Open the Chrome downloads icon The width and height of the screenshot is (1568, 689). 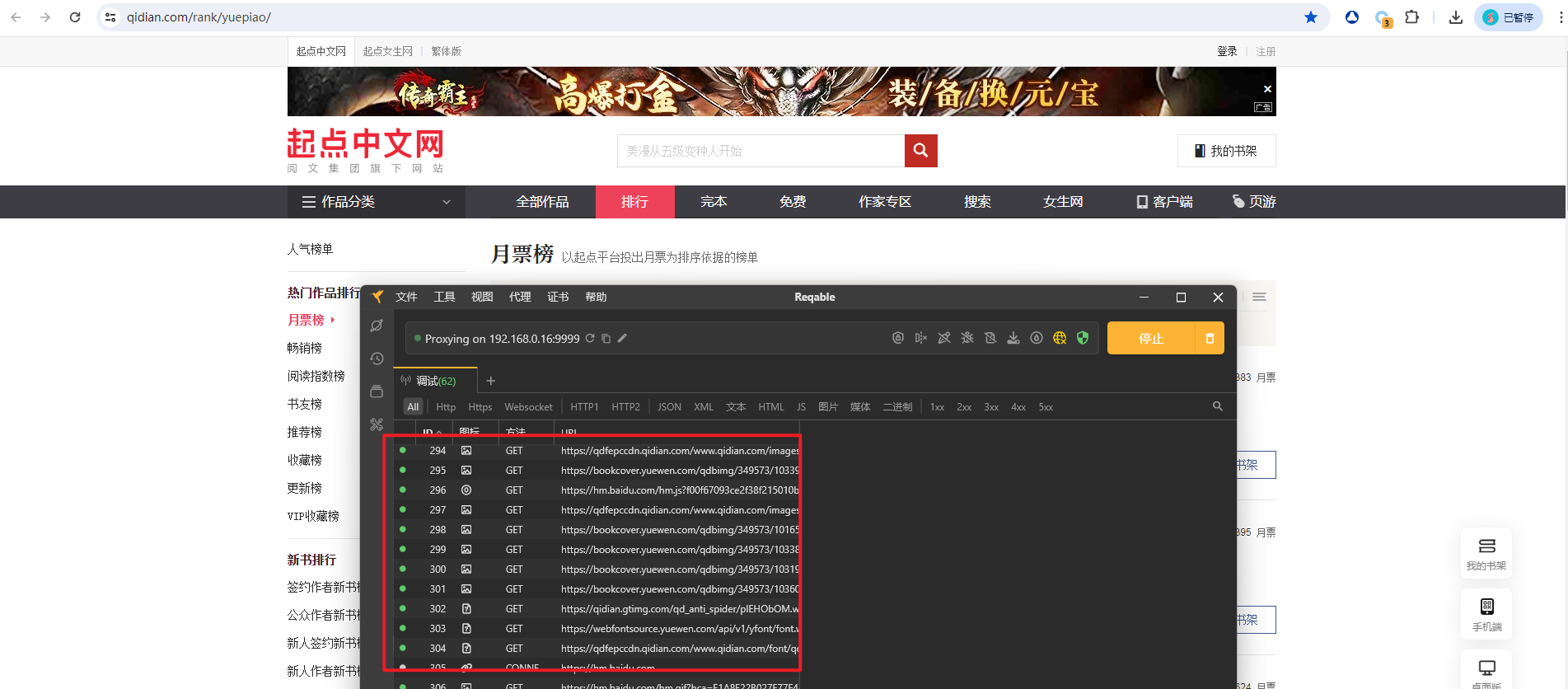point(1456,17)
